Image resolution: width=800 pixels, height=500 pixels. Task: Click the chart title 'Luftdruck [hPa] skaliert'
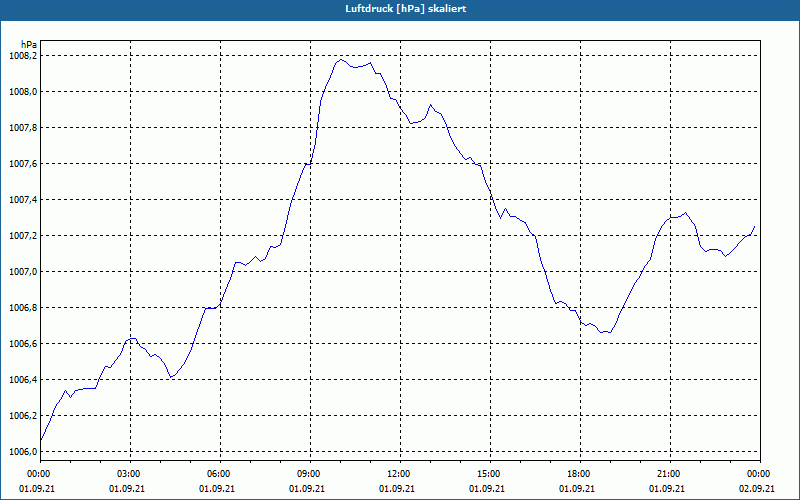click(x=405, y=9)
